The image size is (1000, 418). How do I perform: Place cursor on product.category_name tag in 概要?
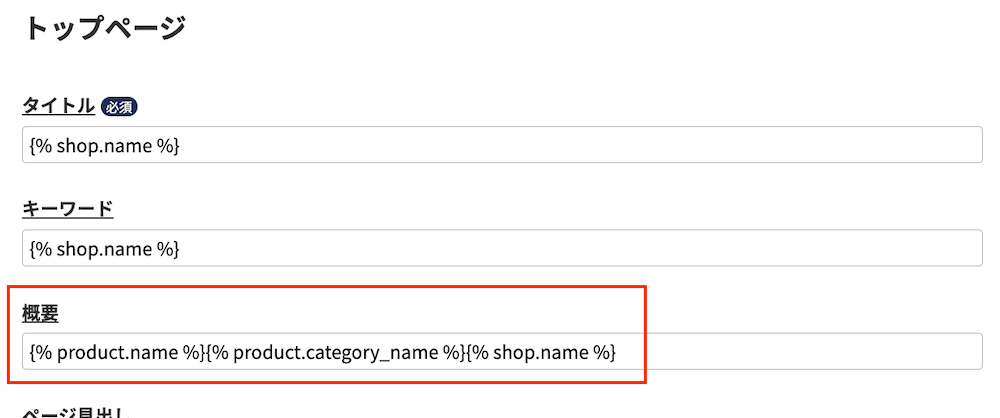(336, 352)
